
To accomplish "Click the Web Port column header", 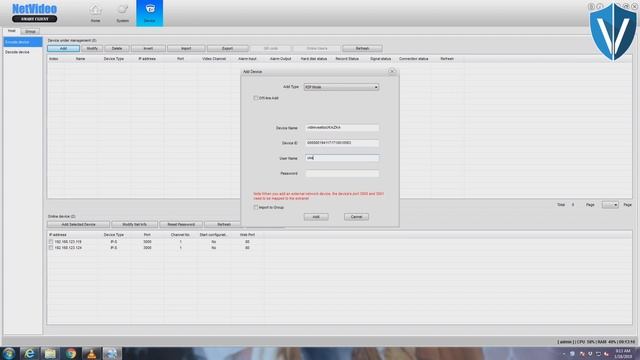I will click(247, 235).
